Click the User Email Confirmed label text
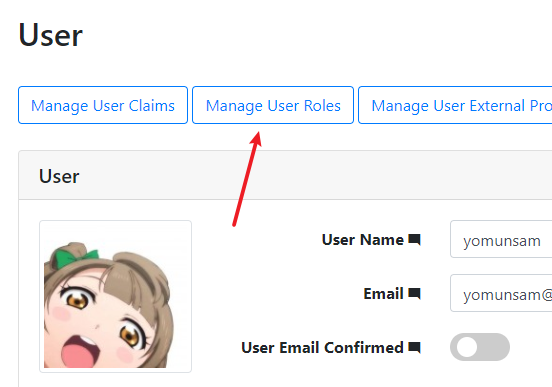This screenshot has width=552, height=387. tap(322, 348)
